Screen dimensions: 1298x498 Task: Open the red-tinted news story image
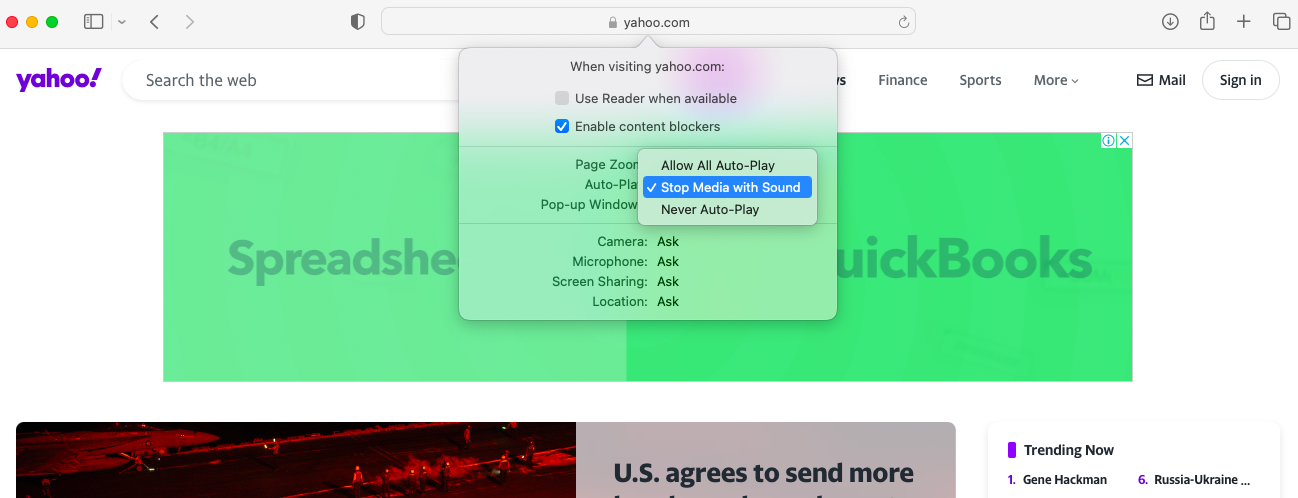coord(296,460)
